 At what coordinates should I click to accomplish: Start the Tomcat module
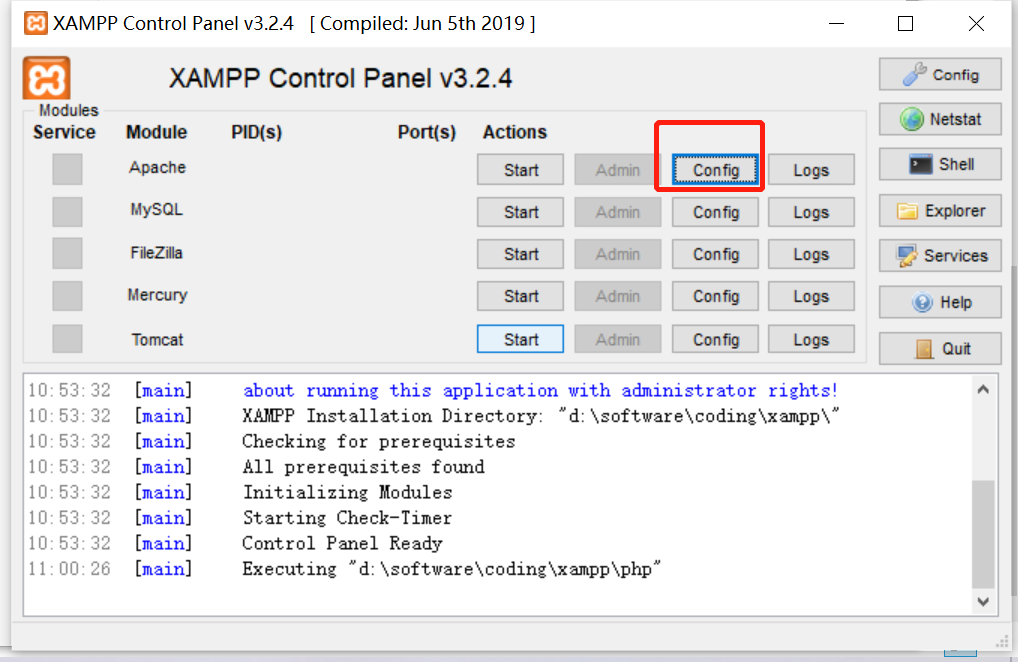520,339
